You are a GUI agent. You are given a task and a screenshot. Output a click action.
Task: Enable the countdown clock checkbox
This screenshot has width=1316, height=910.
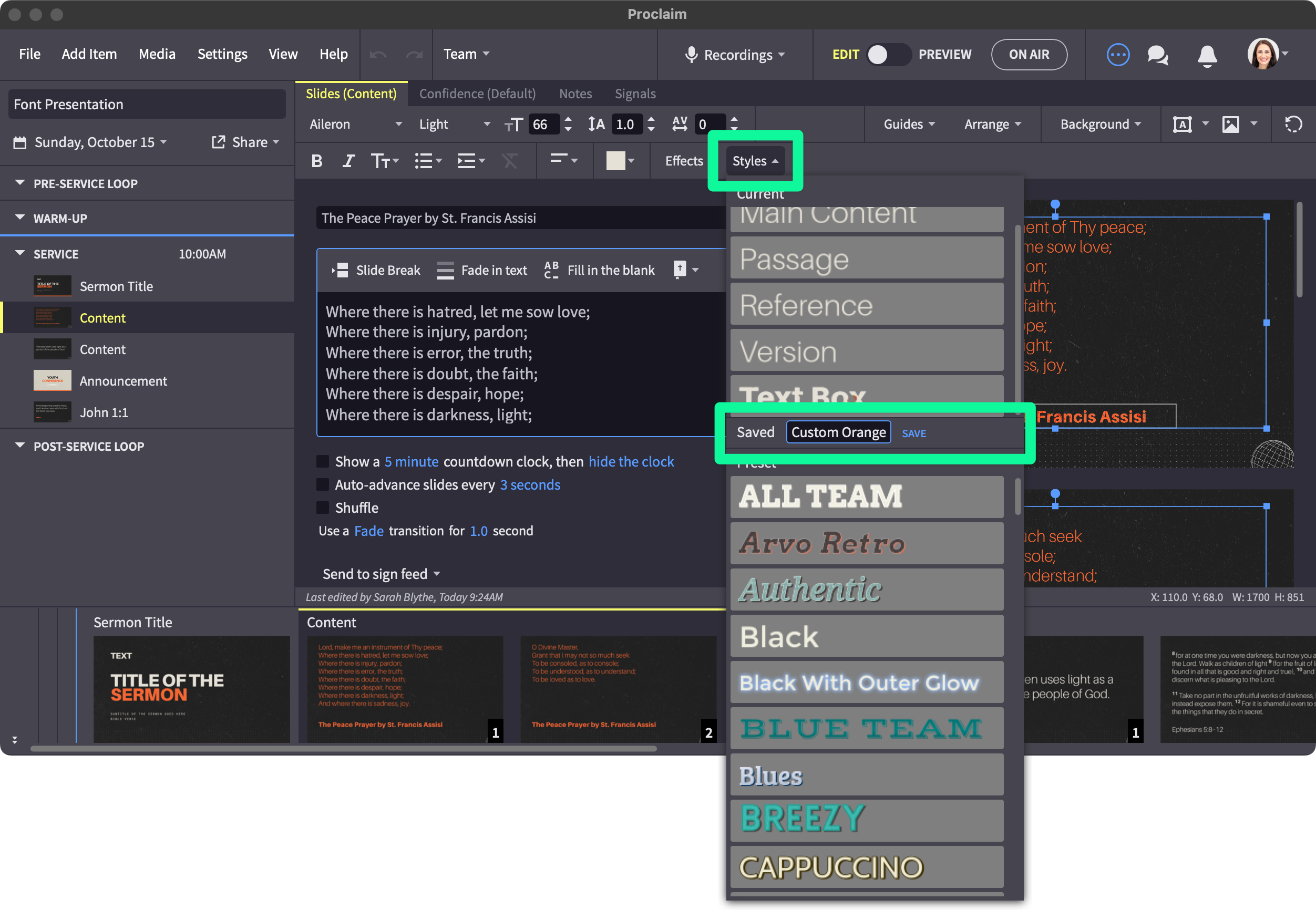[x=323, y=461]
